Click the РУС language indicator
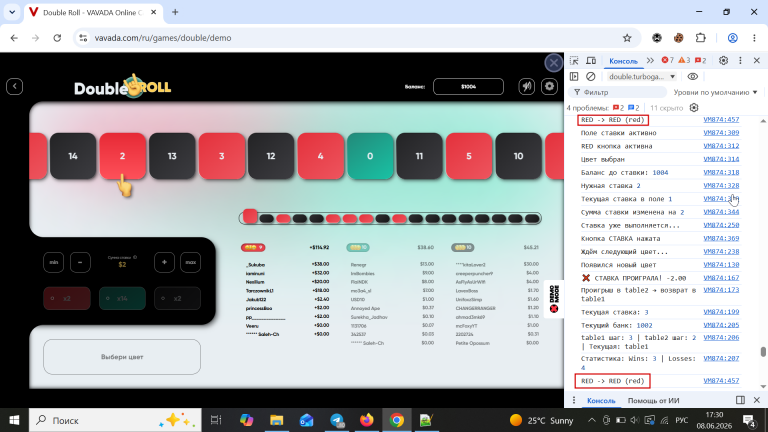This screenshot has height=432, width=768. point(682,420)
